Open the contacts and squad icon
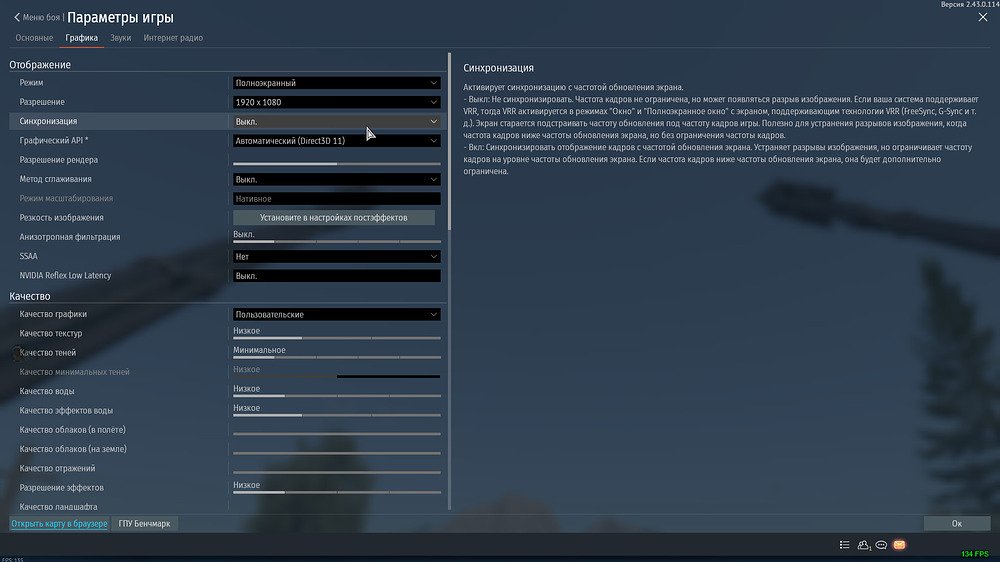 (x=863, y=545)
